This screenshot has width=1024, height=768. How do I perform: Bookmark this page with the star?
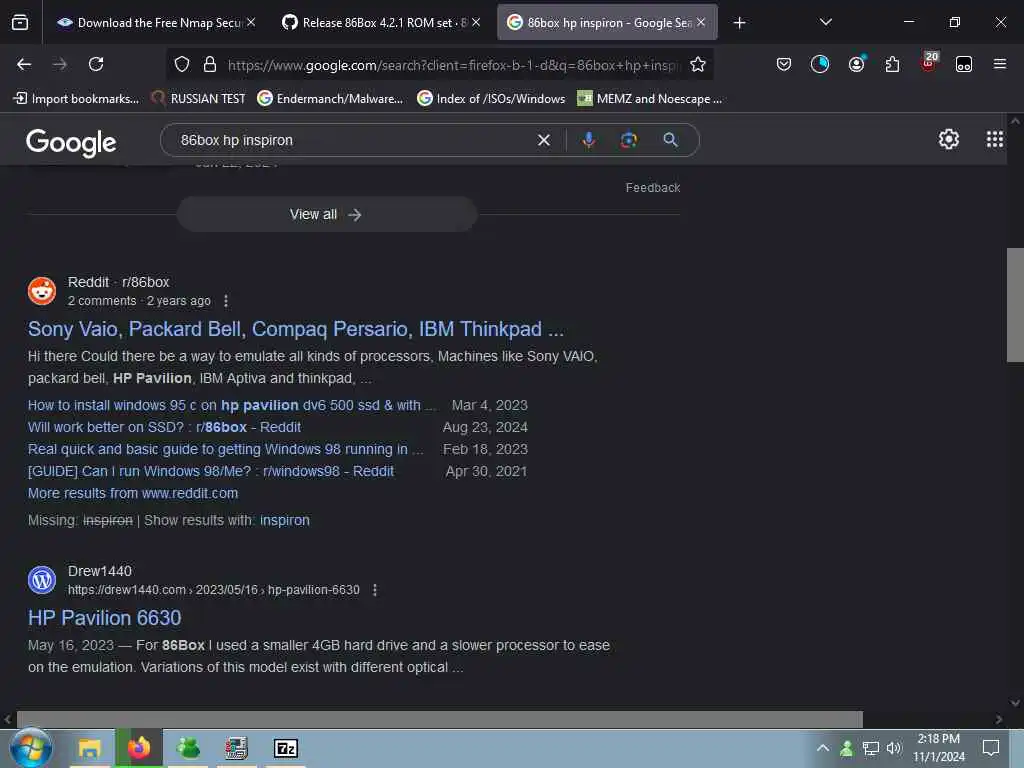pos(698,64)
